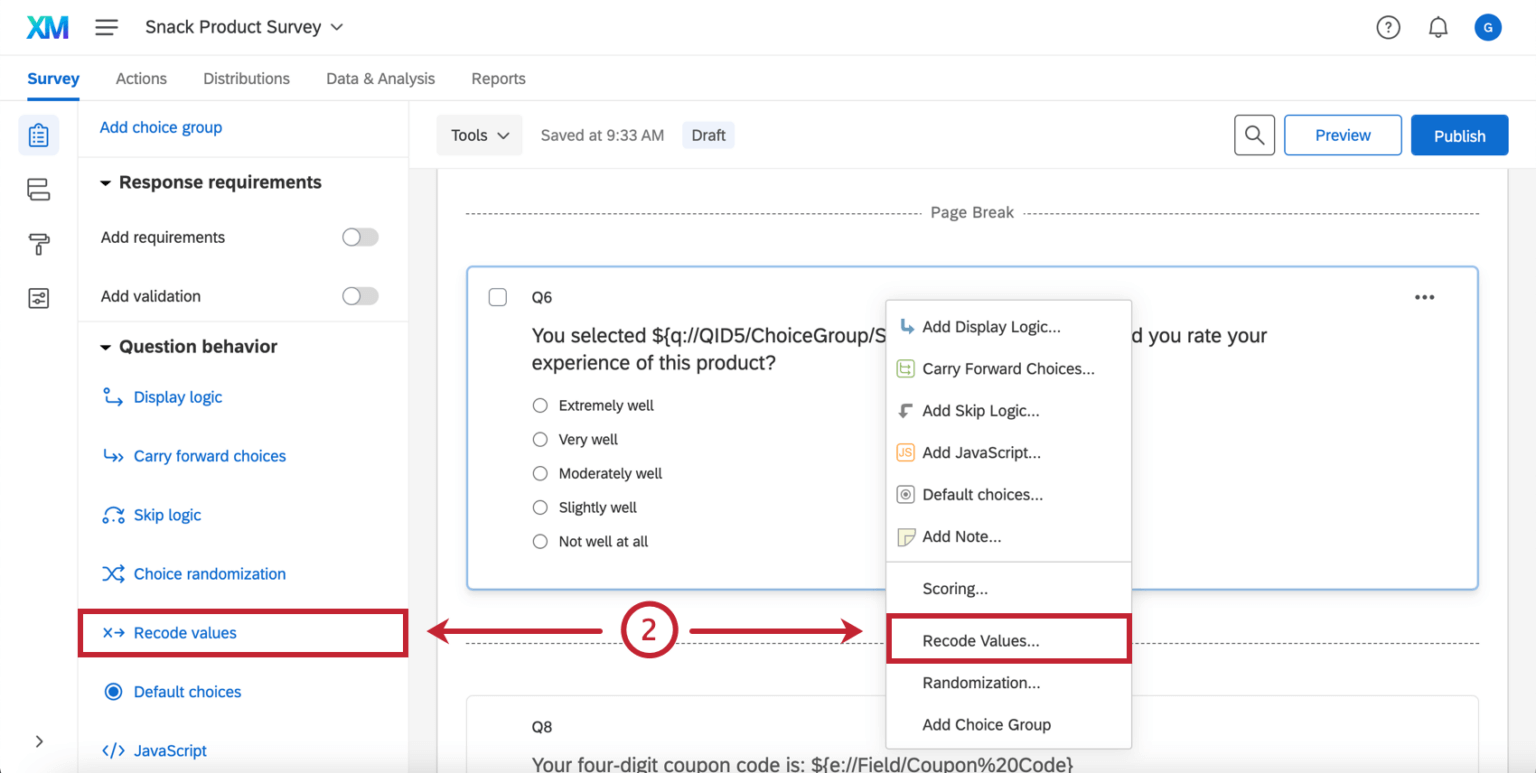Screen dimensions: 1536x773
Task: Click the Page Break label
Action: pos(972,213)
